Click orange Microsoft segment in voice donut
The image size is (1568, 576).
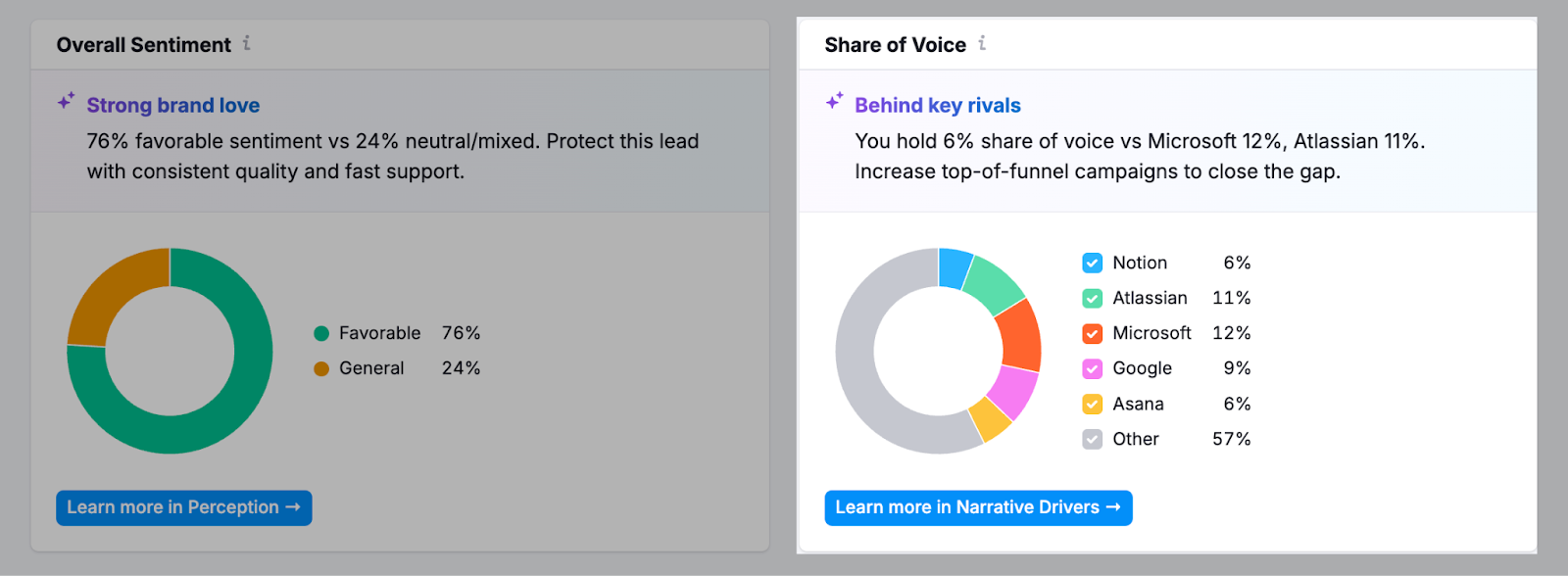(1019, 335)
